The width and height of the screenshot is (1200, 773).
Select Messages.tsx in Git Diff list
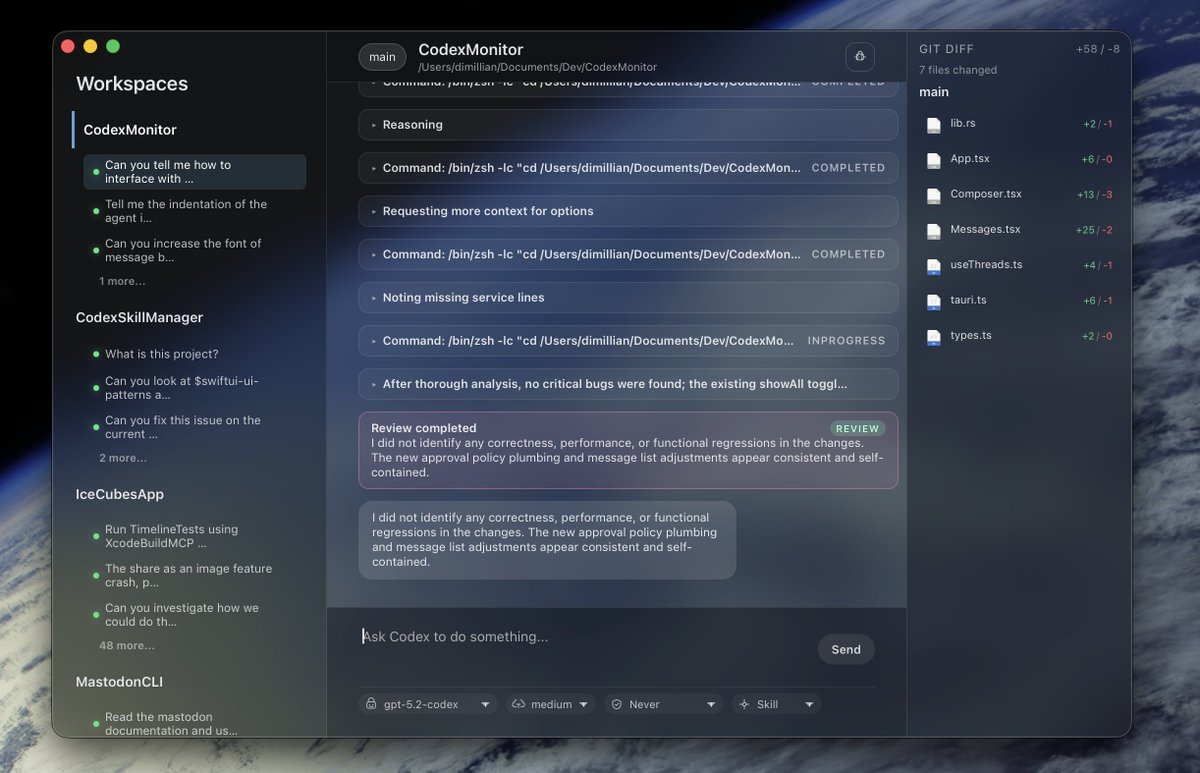tap(1020, 230)
